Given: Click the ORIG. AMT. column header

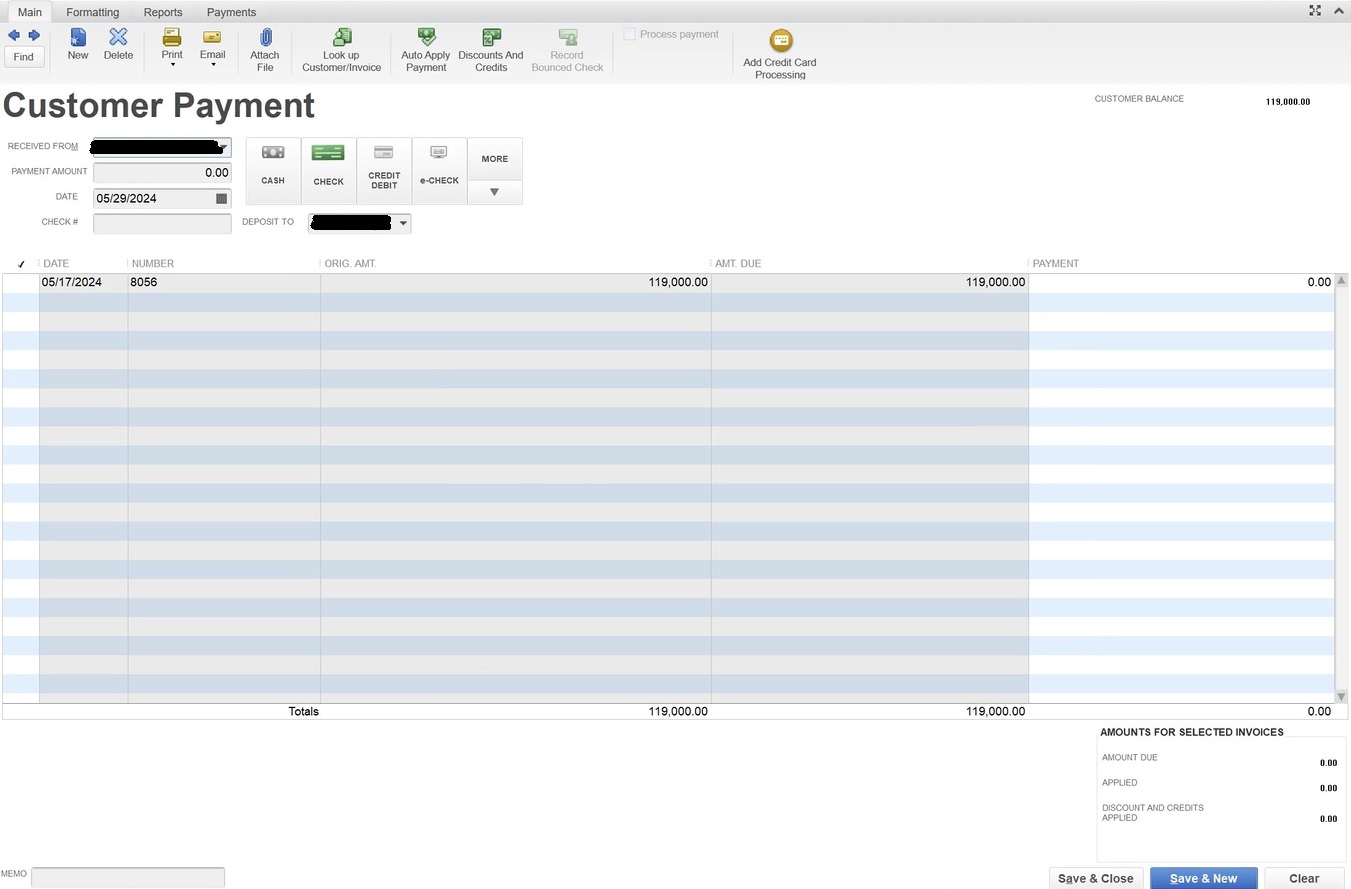Looking at the screenshot, I should tap(350, 264).
